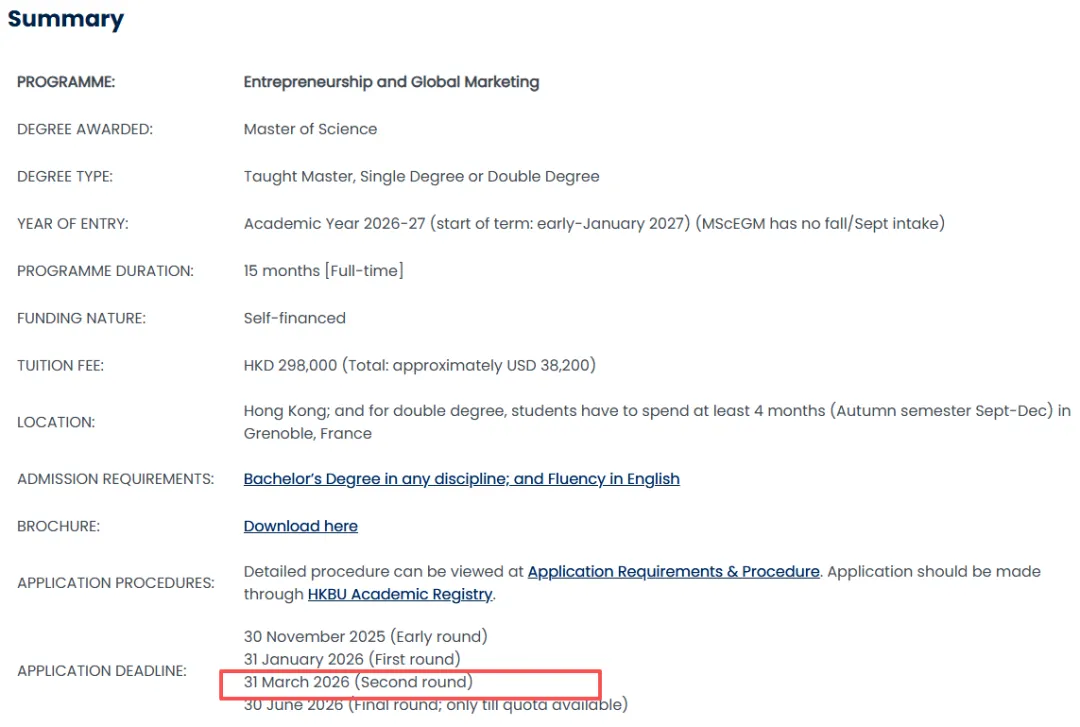Click the APPLICATION DEADLINE label
The width and height of the screenshot is (1080, 727).
click(x=102, y=671)
